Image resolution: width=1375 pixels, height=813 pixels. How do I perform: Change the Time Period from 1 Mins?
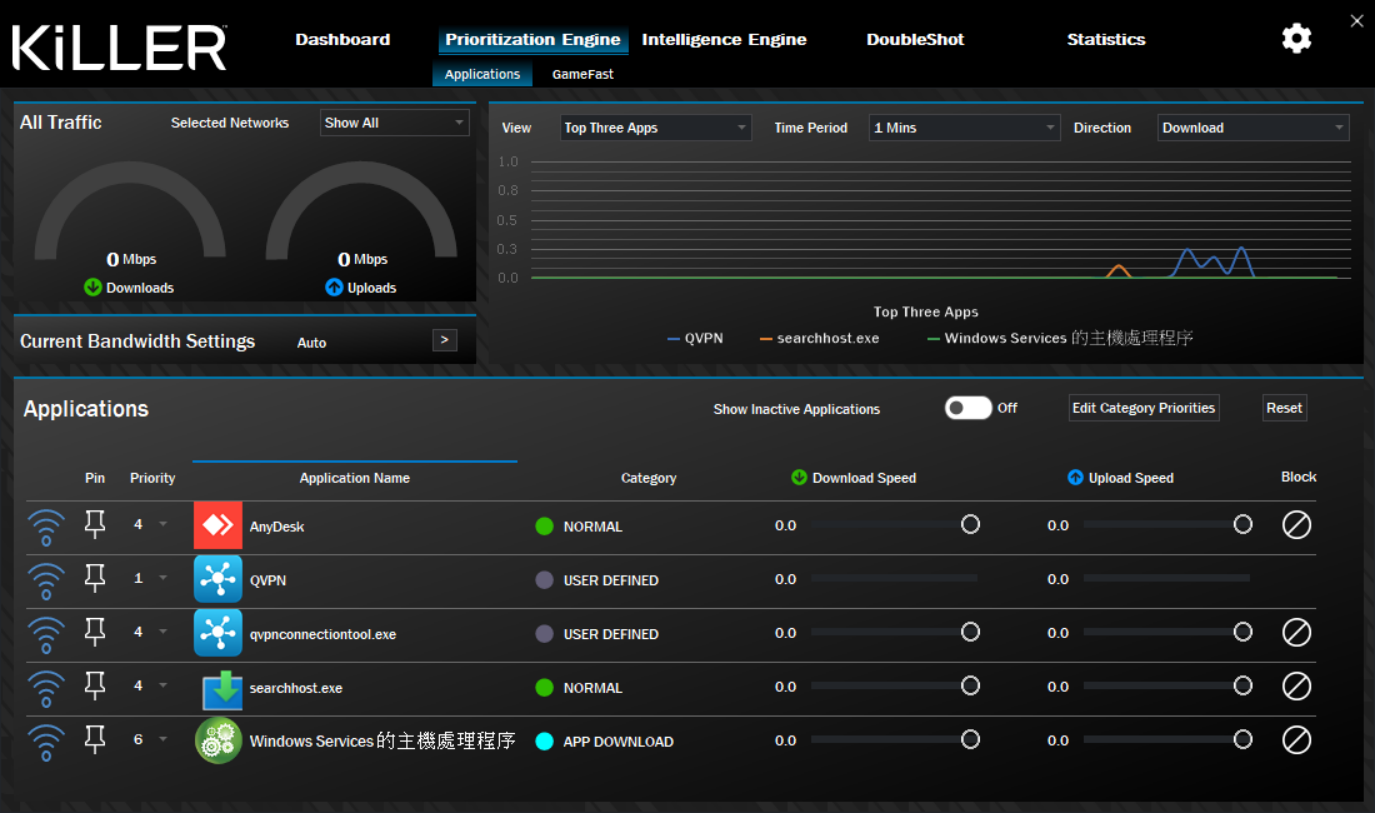(x=963, y=127)
